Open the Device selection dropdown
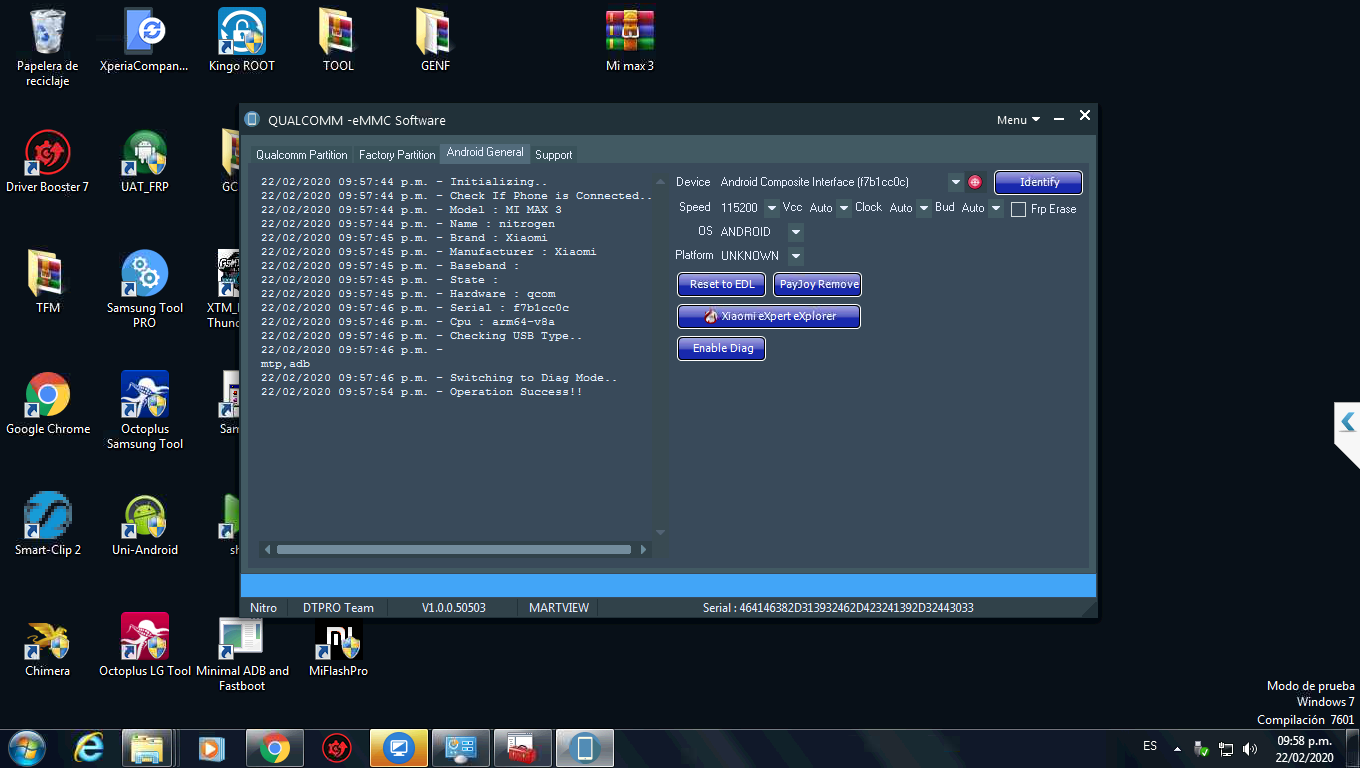 pos(956,182)
